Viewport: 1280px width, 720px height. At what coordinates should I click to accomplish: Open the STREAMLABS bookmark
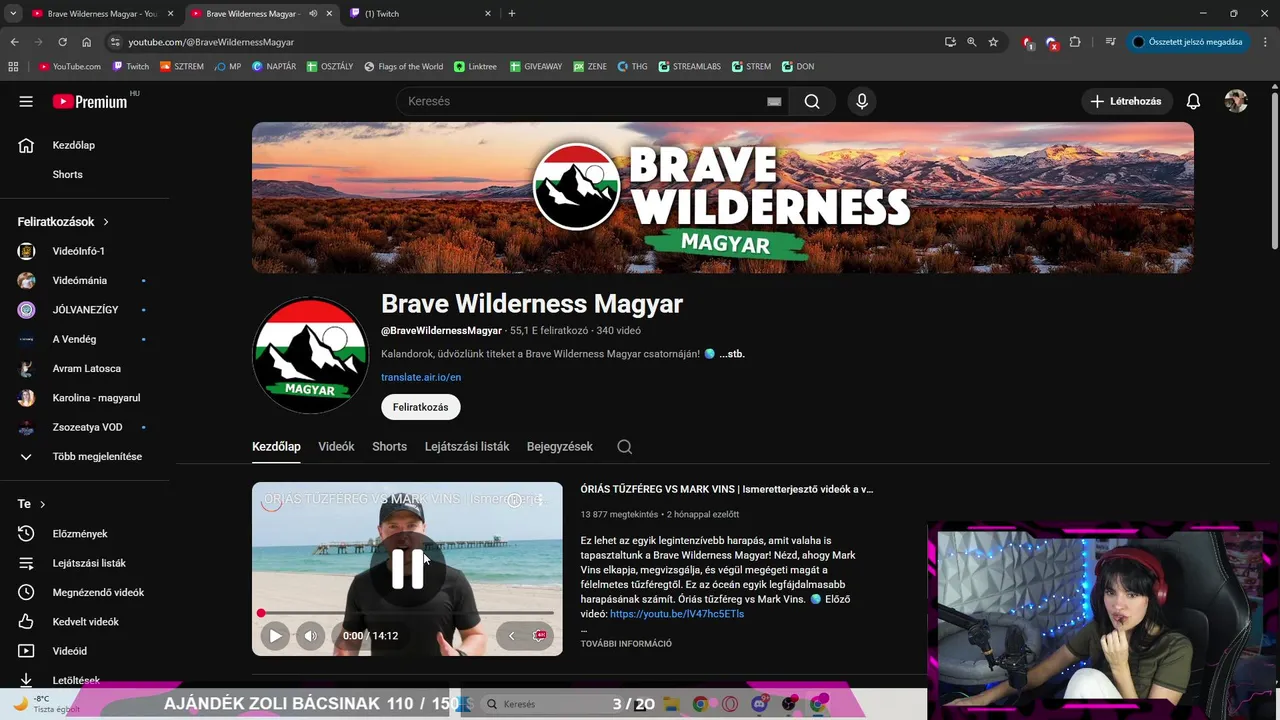tap(688, 66)
